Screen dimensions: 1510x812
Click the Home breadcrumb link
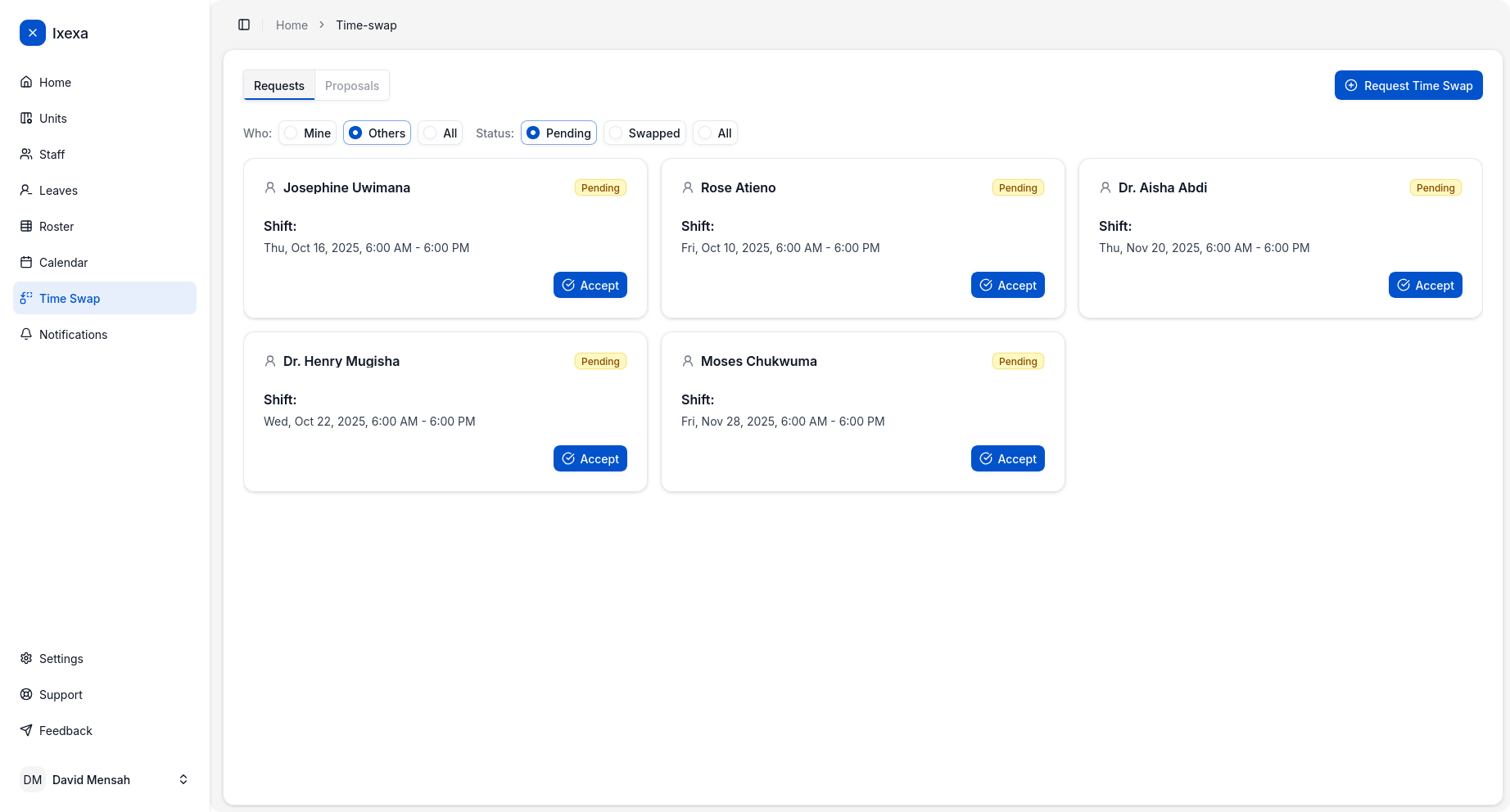[x=292, y=25]
